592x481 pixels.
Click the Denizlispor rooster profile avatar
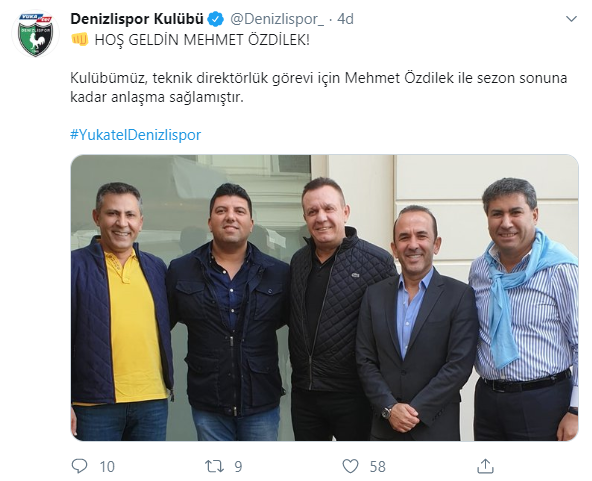click(35, 34)
